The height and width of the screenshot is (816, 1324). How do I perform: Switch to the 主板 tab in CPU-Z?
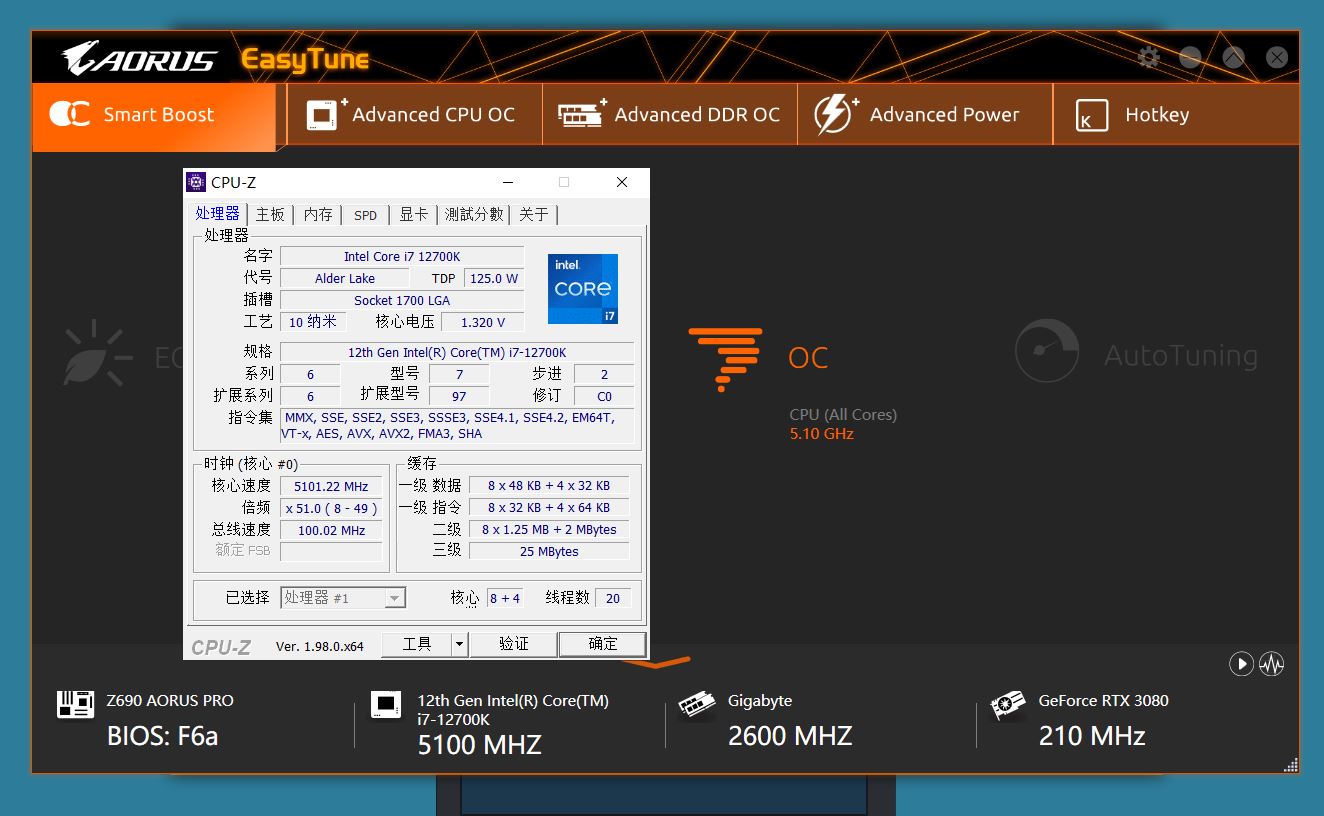click(x=270, y=215)
